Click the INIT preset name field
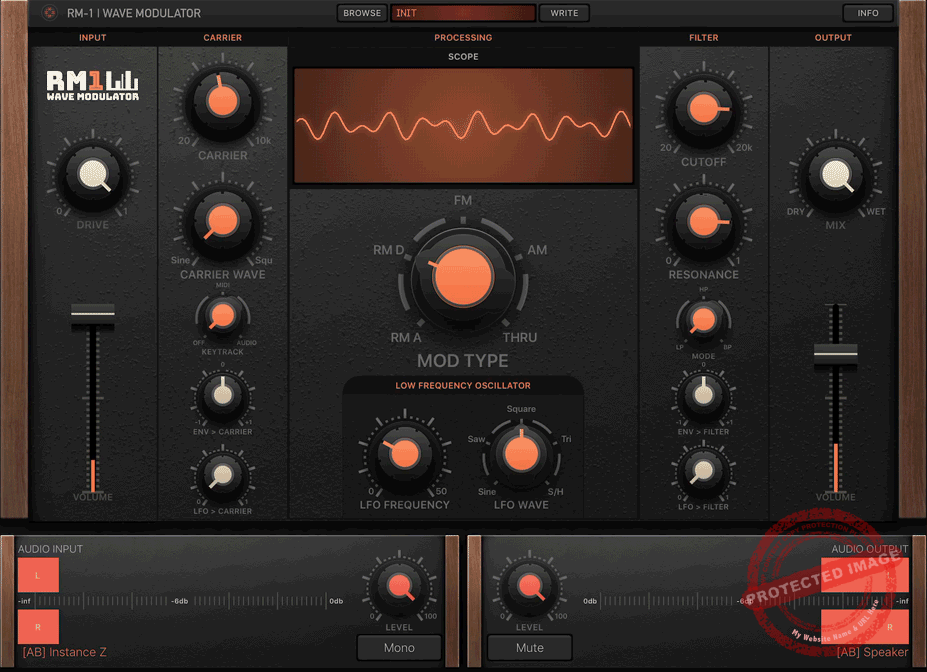 point(463,13)
